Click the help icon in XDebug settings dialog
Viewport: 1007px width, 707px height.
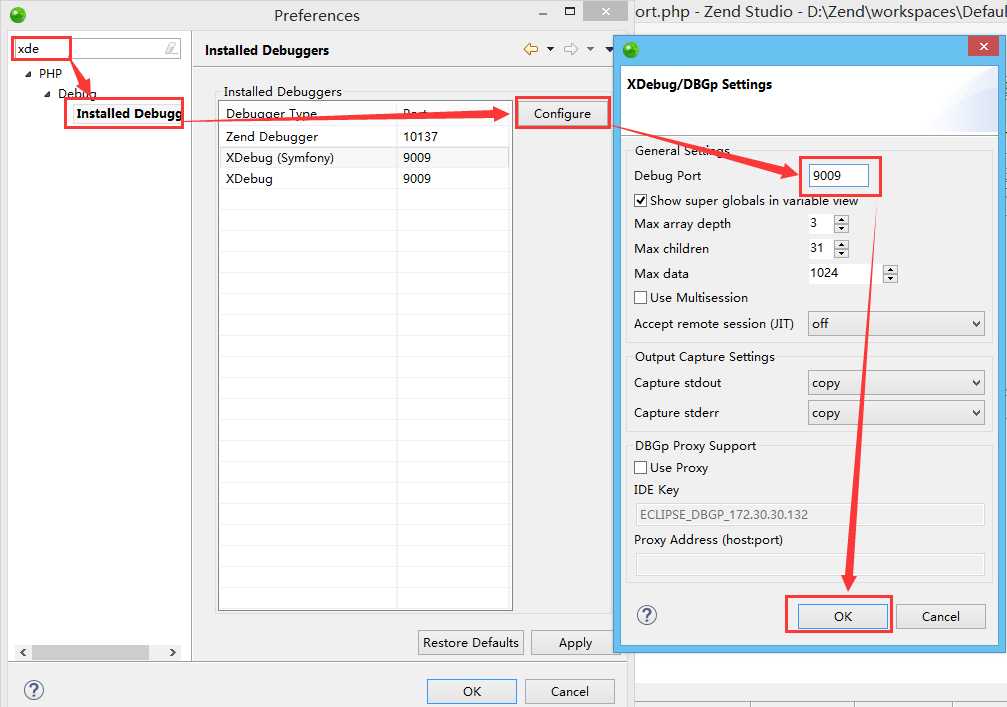point(647,615)
